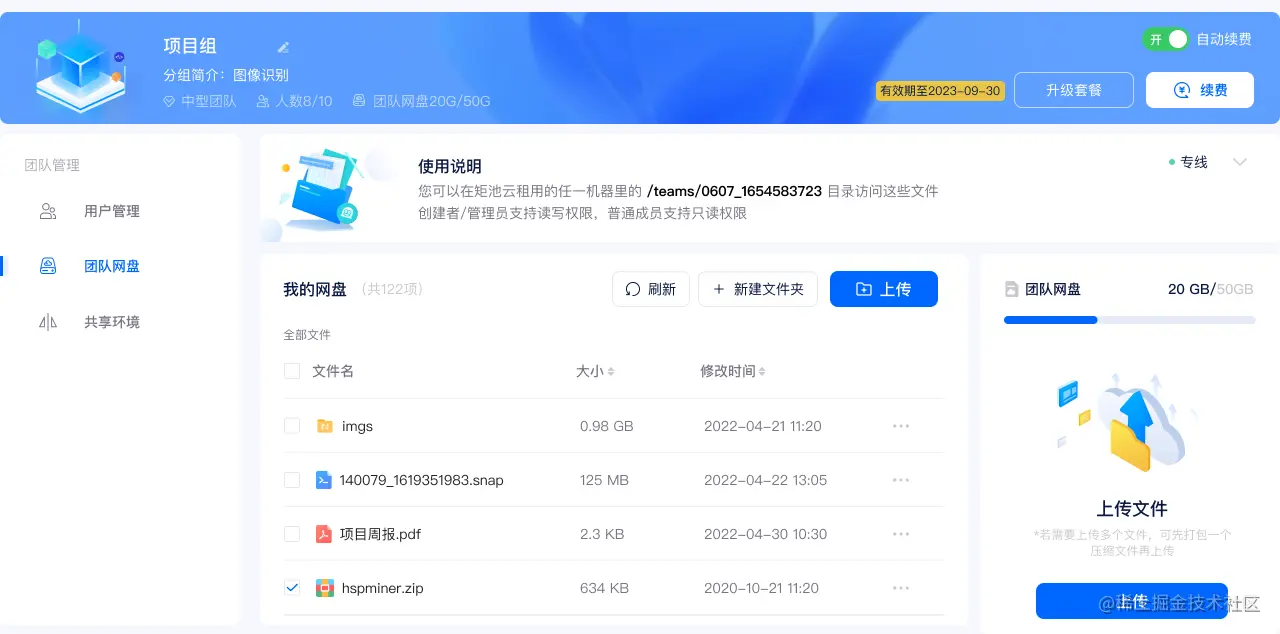Click the imgs folder icon
This screenshot has height=634, width=1280.
coord(325,426)
